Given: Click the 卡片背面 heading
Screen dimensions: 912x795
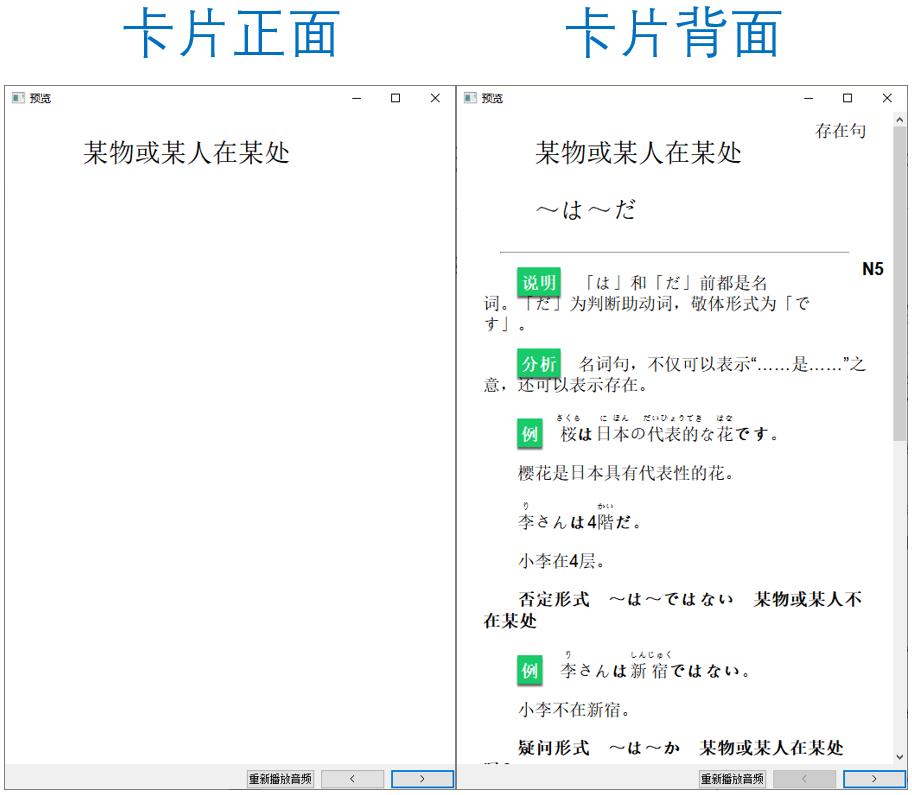Looking at the screenshot, I should click(x=674, y=34).
